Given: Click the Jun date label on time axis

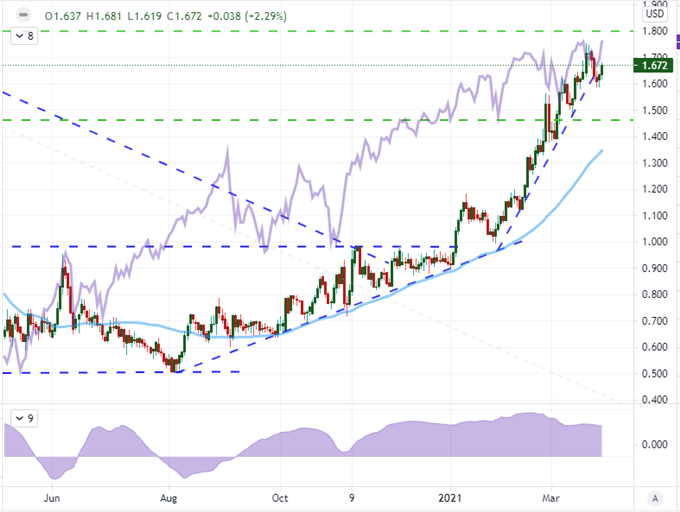Looking at the screenshot, I should [52, 498].
